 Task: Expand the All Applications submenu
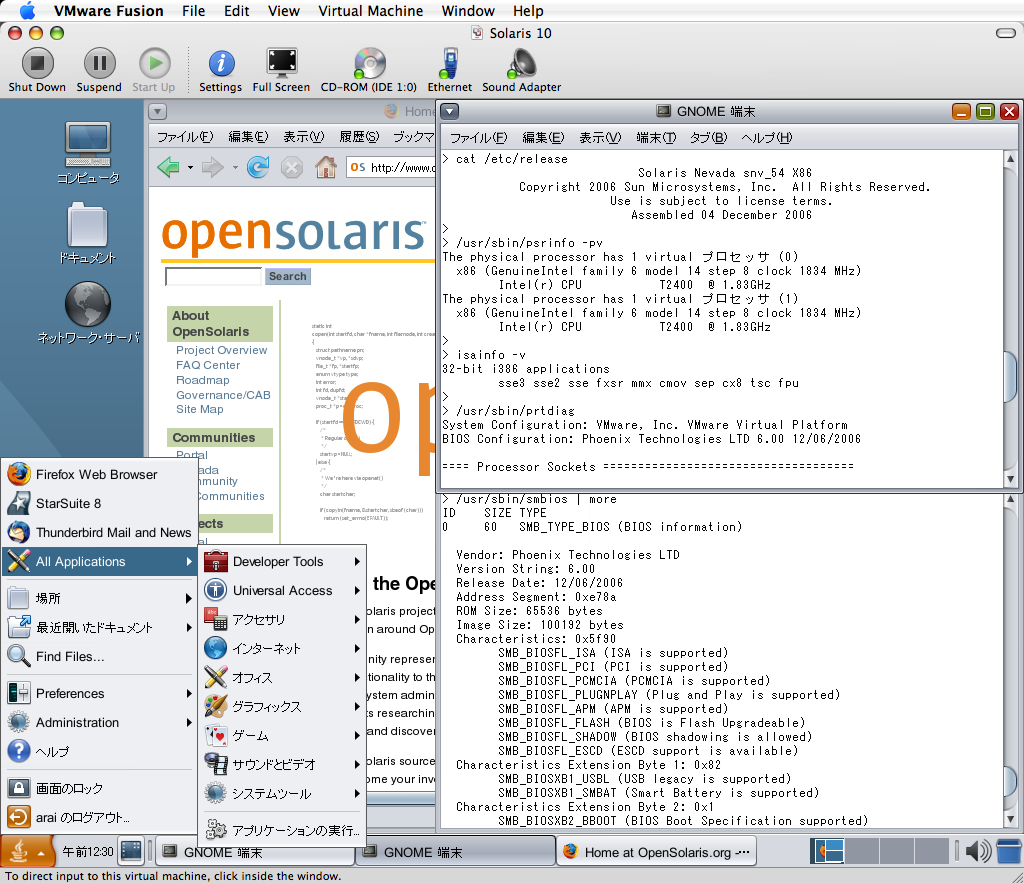100,561
